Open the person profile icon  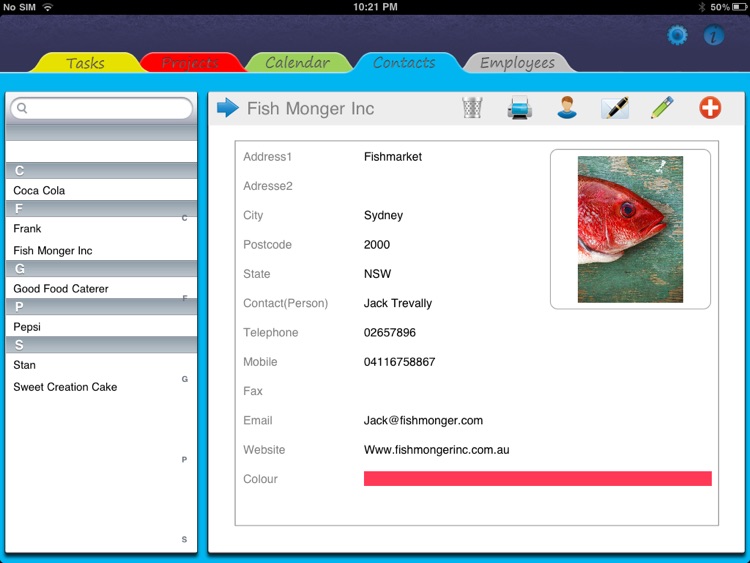point(567,108)
